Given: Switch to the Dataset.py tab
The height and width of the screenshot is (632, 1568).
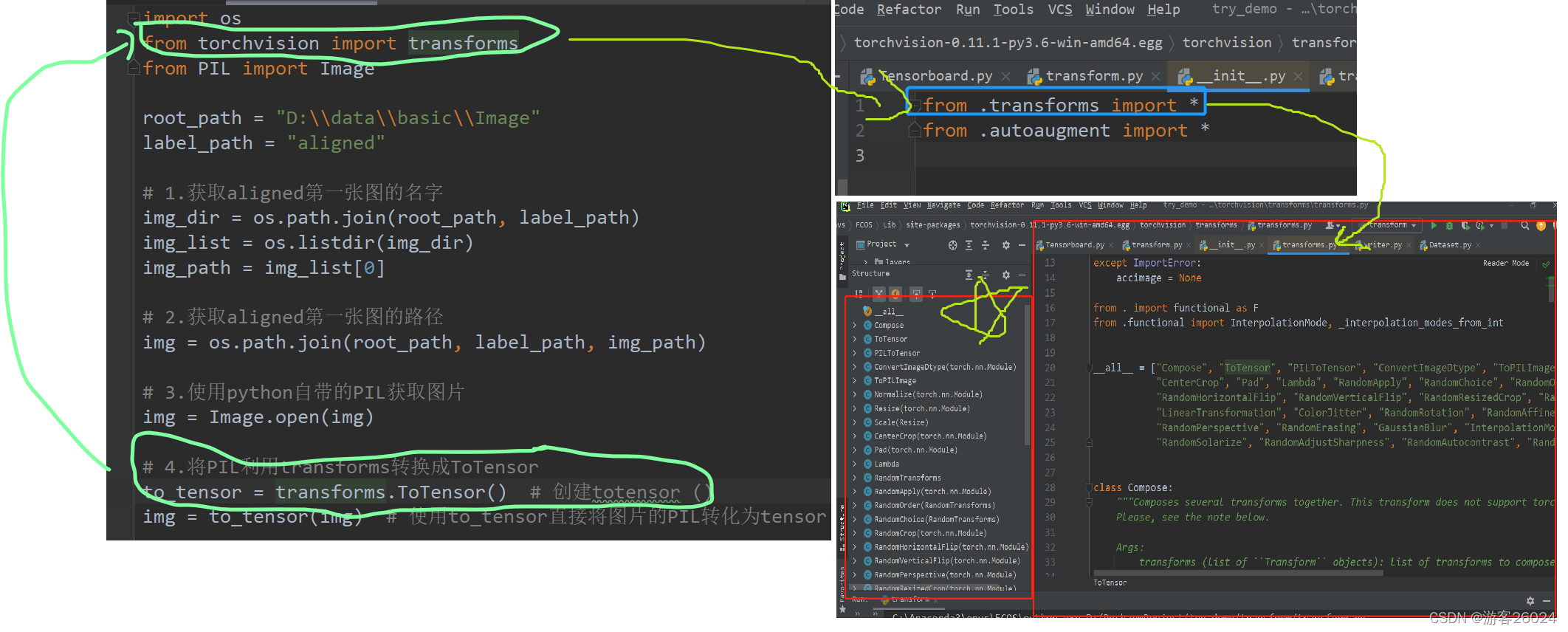Looking at the screenshot, I should [x=1445, y=245].
